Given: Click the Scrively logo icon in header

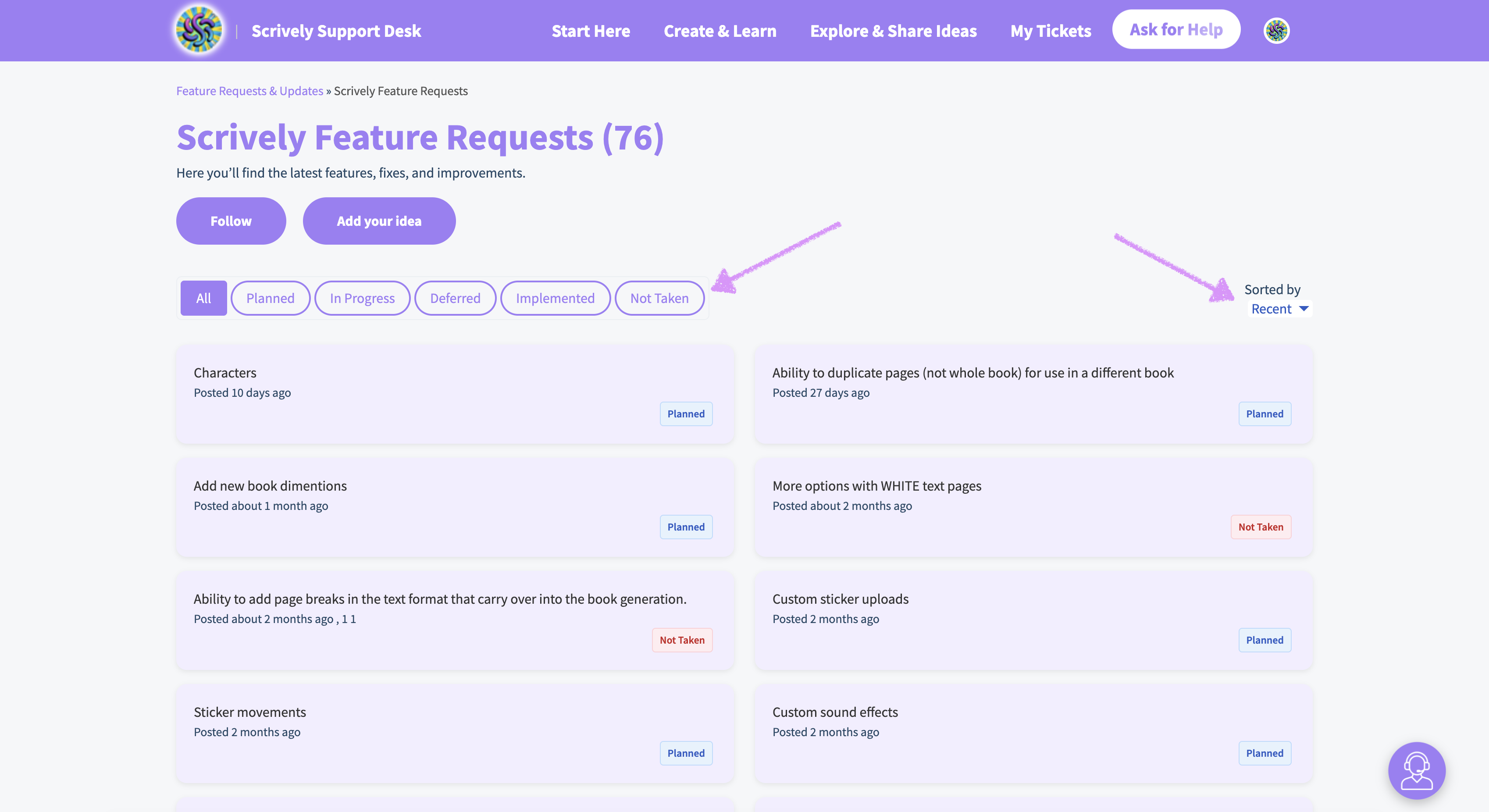Looking at the screenshot, I should [199, 30].
